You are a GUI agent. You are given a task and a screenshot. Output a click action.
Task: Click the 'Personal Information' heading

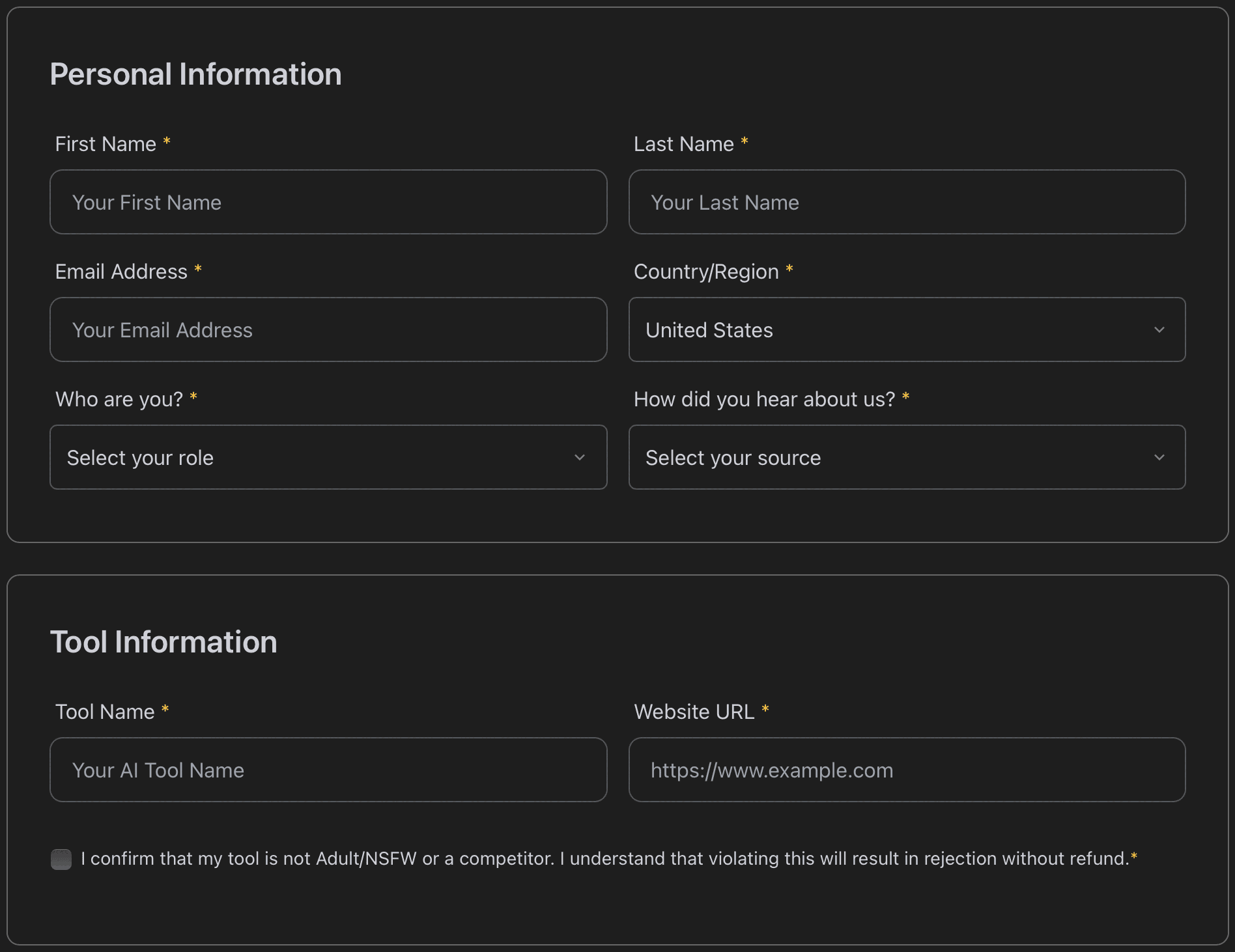point(195,74)
